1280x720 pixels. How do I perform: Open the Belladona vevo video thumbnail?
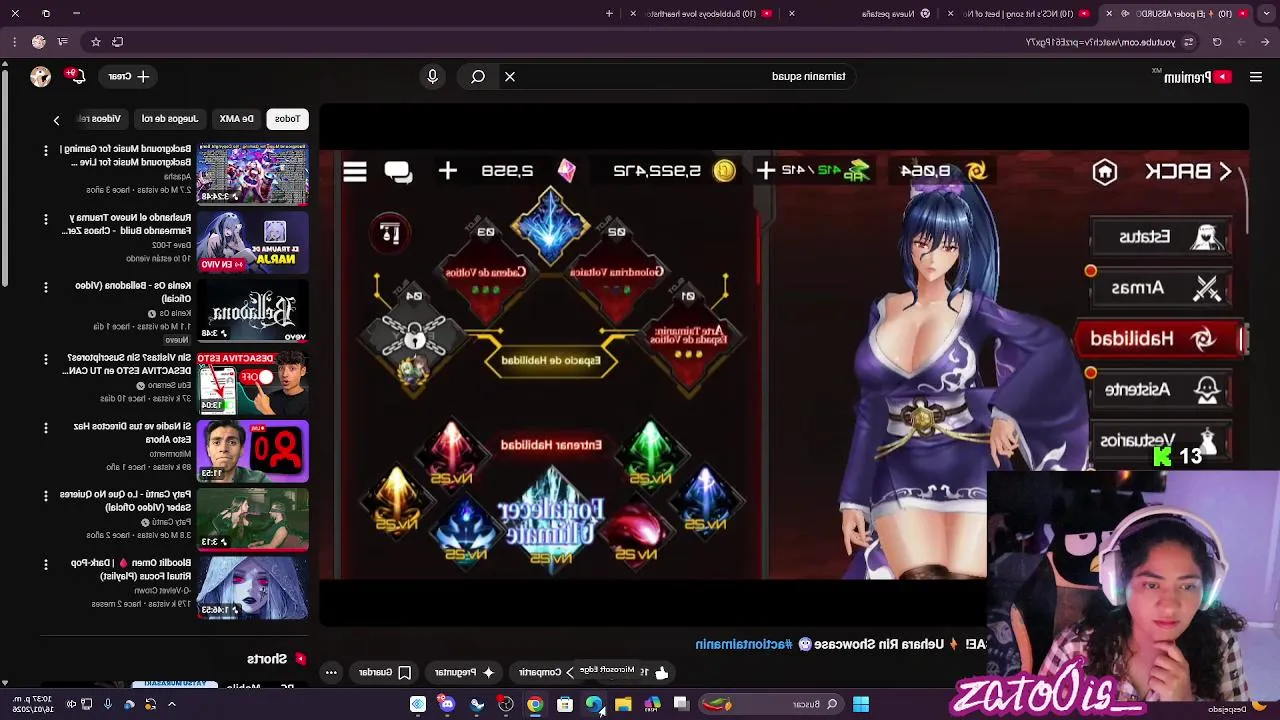pos(253,310)
